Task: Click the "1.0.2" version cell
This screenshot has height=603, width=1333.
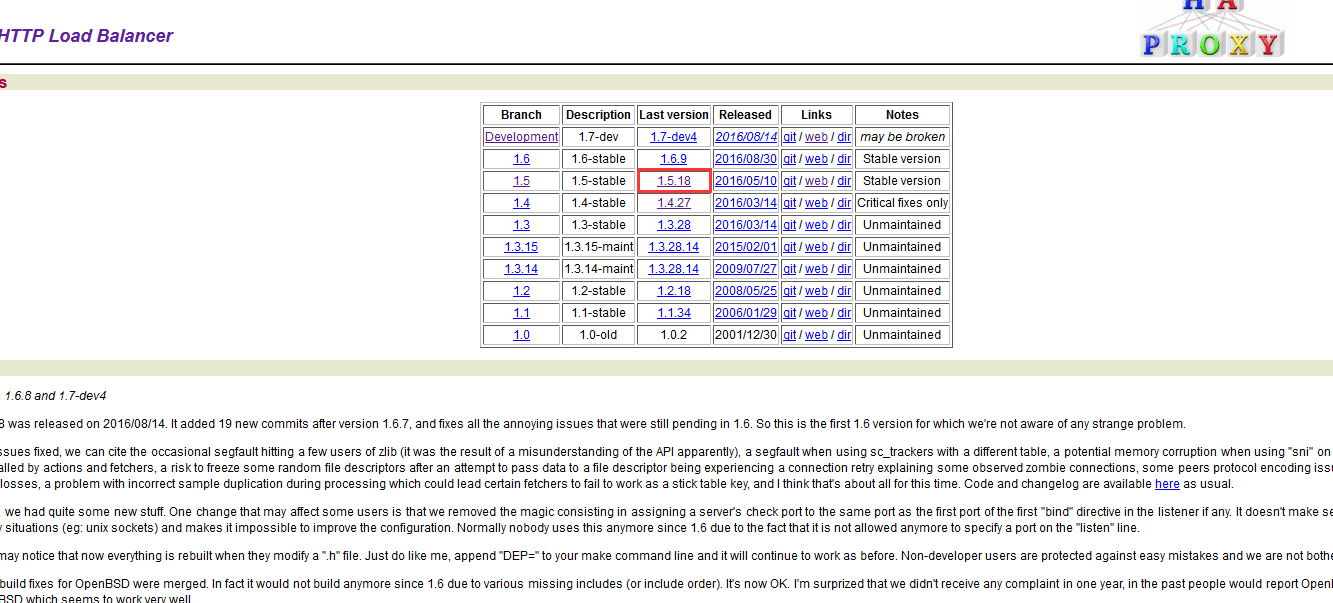Action: coord(674,335)
